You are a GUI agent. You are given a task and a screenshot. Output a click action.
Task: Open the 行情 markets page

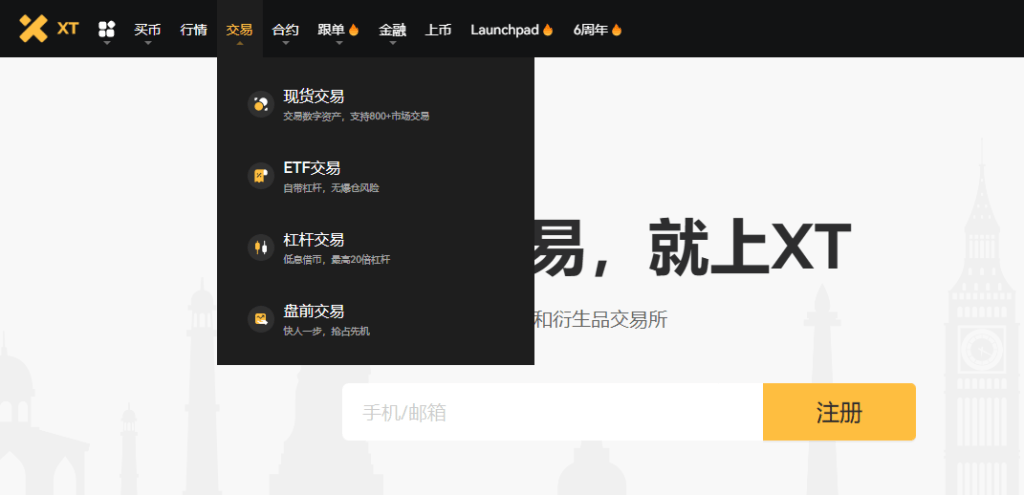point(193,29)
